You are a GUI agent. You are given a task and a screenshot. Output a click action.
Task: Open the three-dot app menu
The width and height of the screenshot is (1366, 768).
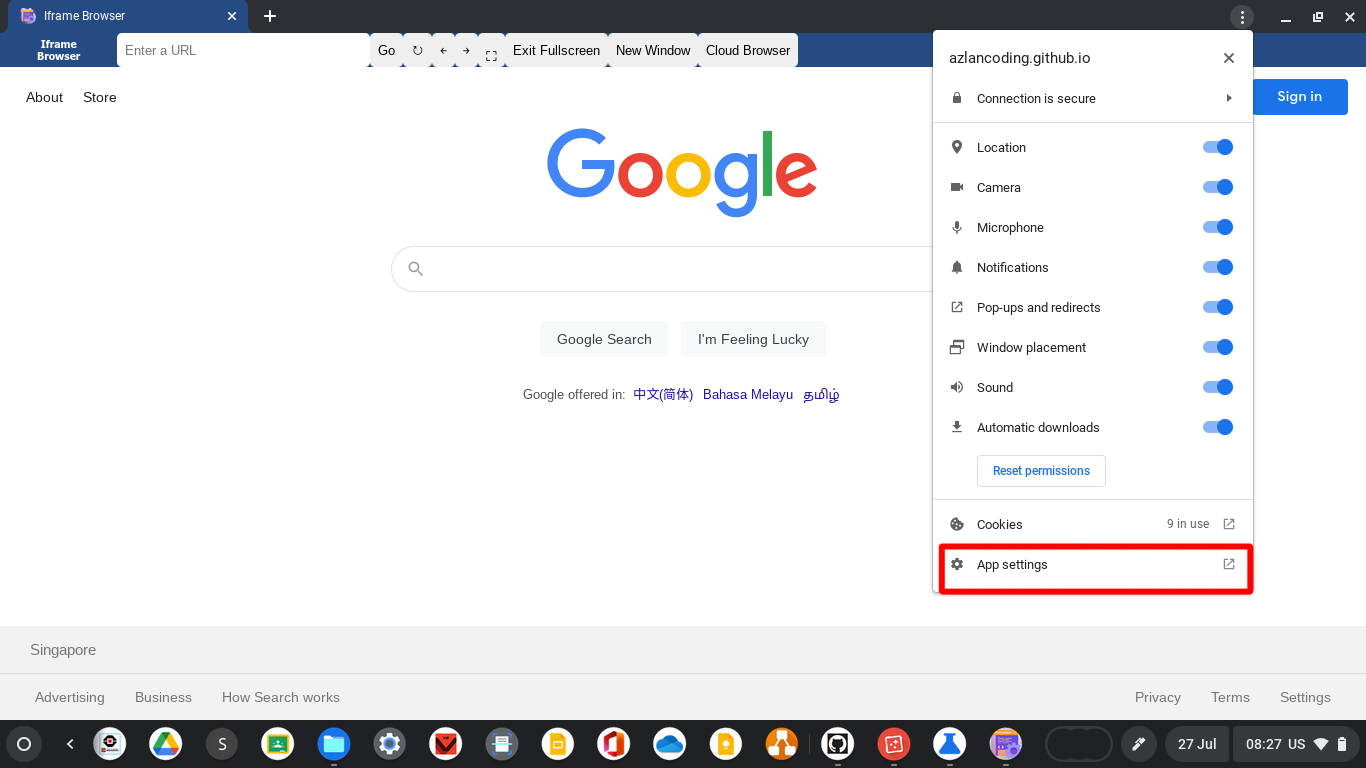coord(1241,17)
